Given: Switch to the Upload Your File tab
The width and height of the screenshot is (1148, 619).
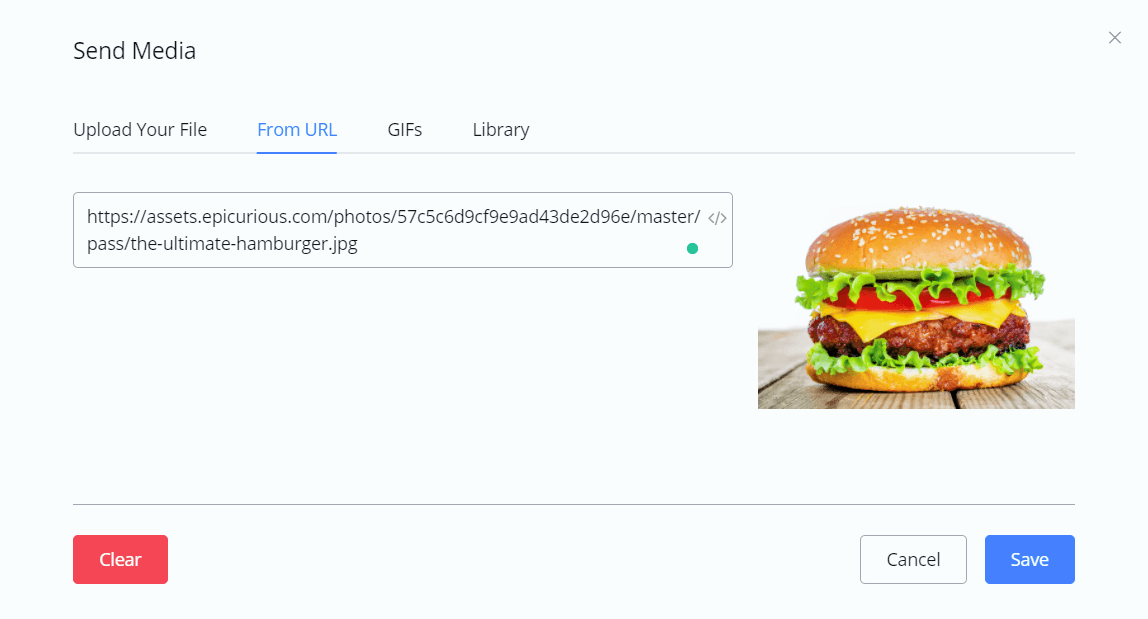Looking at the screenshot, I should coord(140,130).
